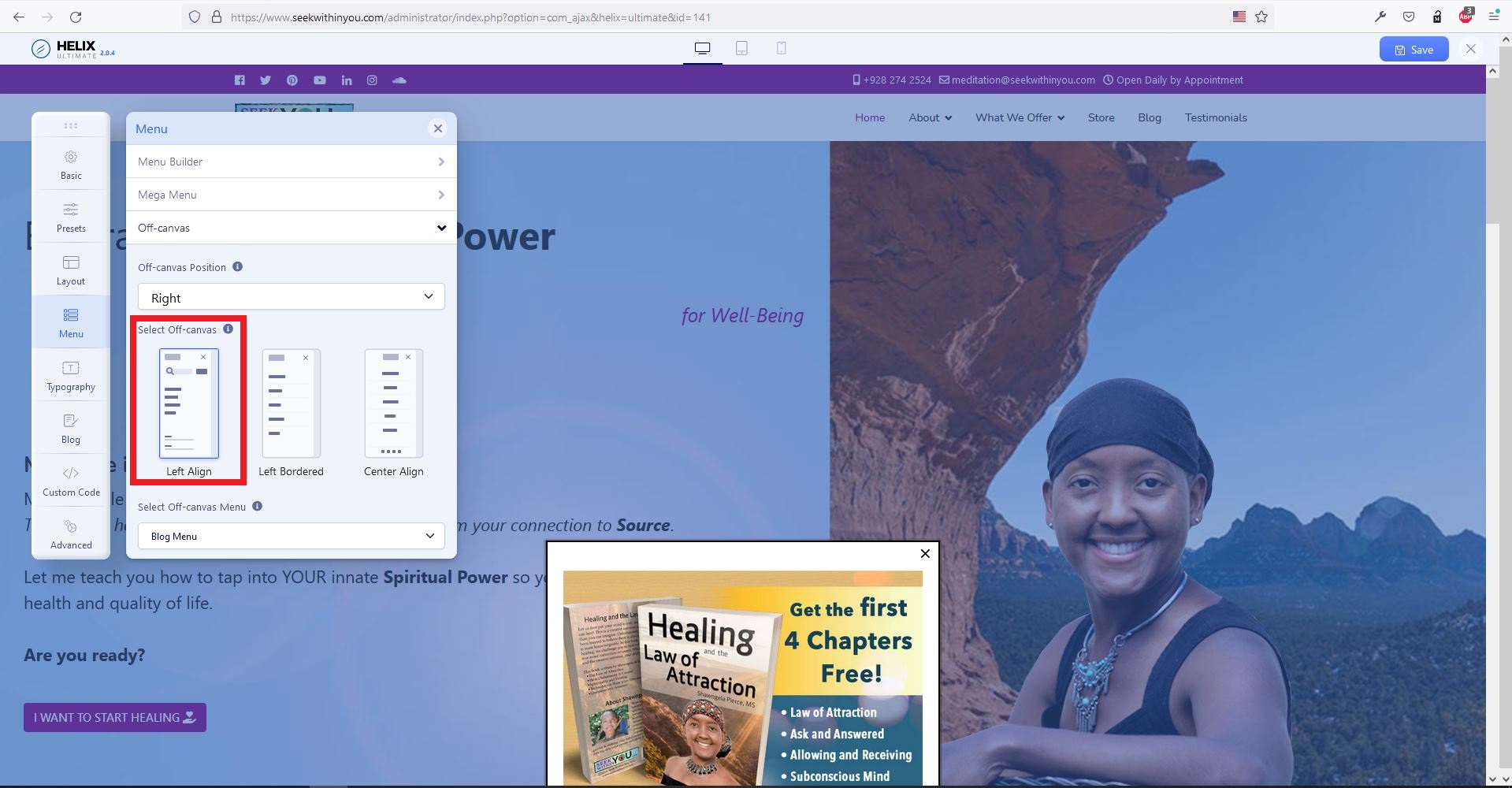Click the Off-canvas Position info icon
The image size is (1512, 788).
point(237,267)
